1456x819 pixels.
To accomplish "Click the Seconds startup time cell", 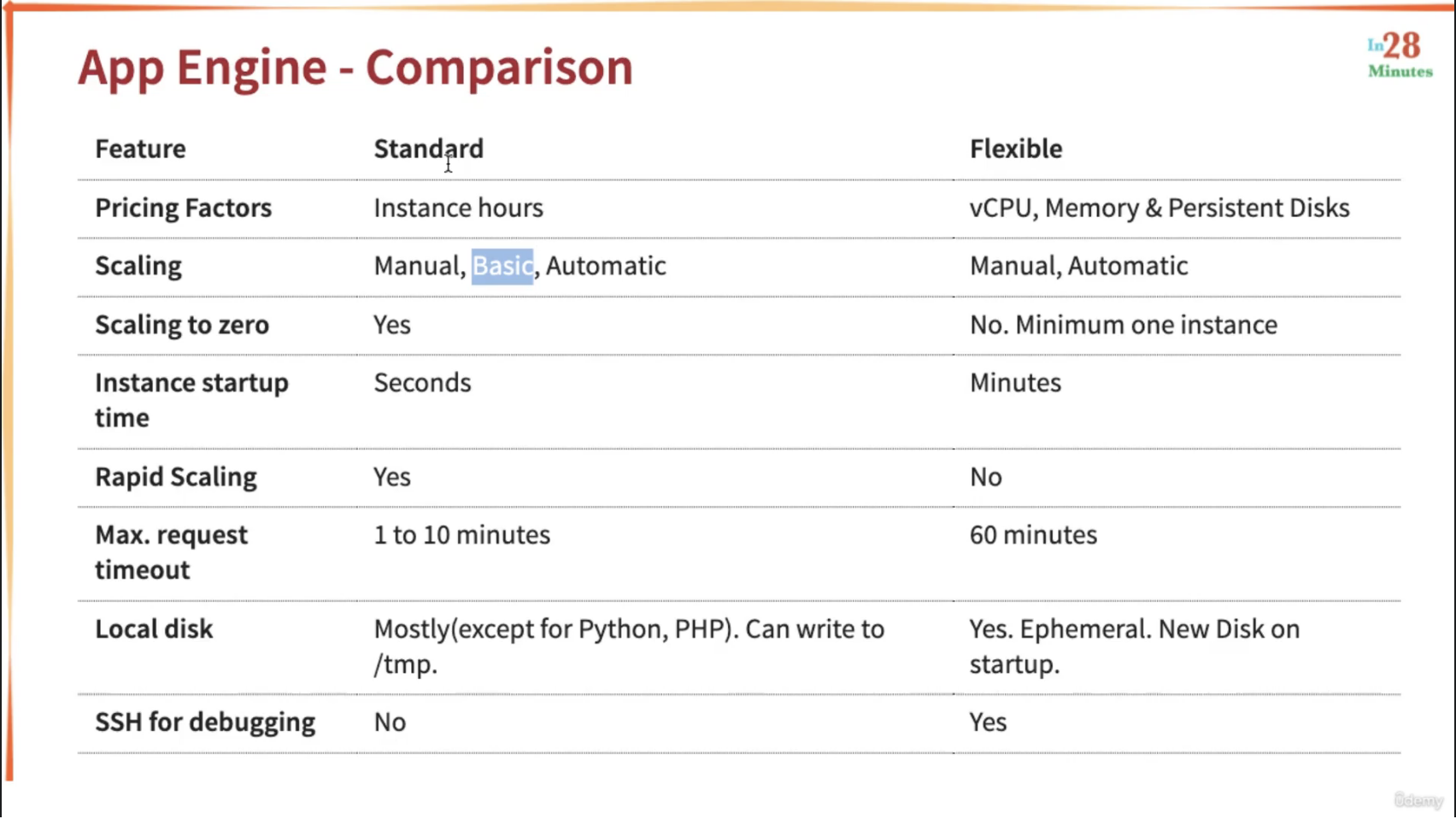I will [x=422, y=383].
